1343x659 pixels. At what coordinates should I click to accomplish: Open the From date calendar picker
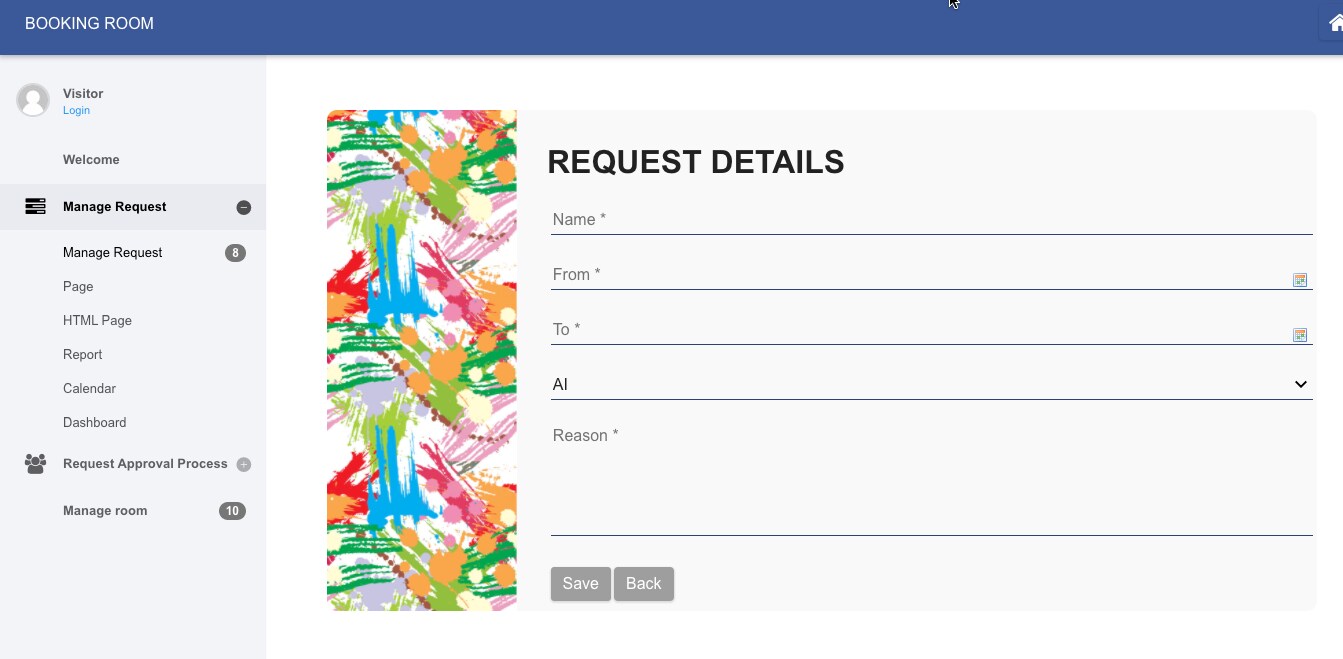pyautogui.click(x=1300, y=280)
